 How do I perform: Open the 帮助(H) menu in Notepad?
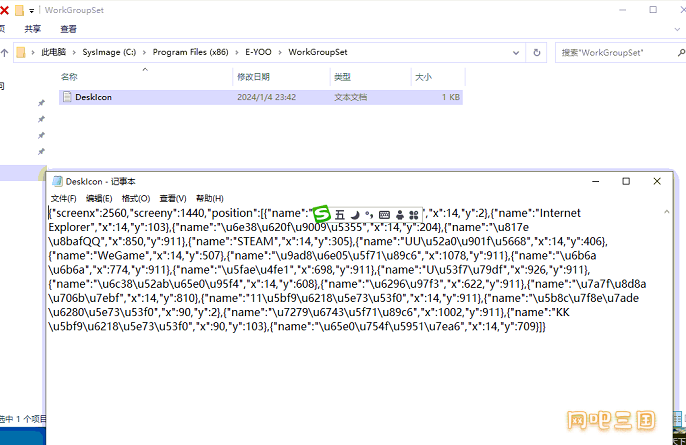210,199
